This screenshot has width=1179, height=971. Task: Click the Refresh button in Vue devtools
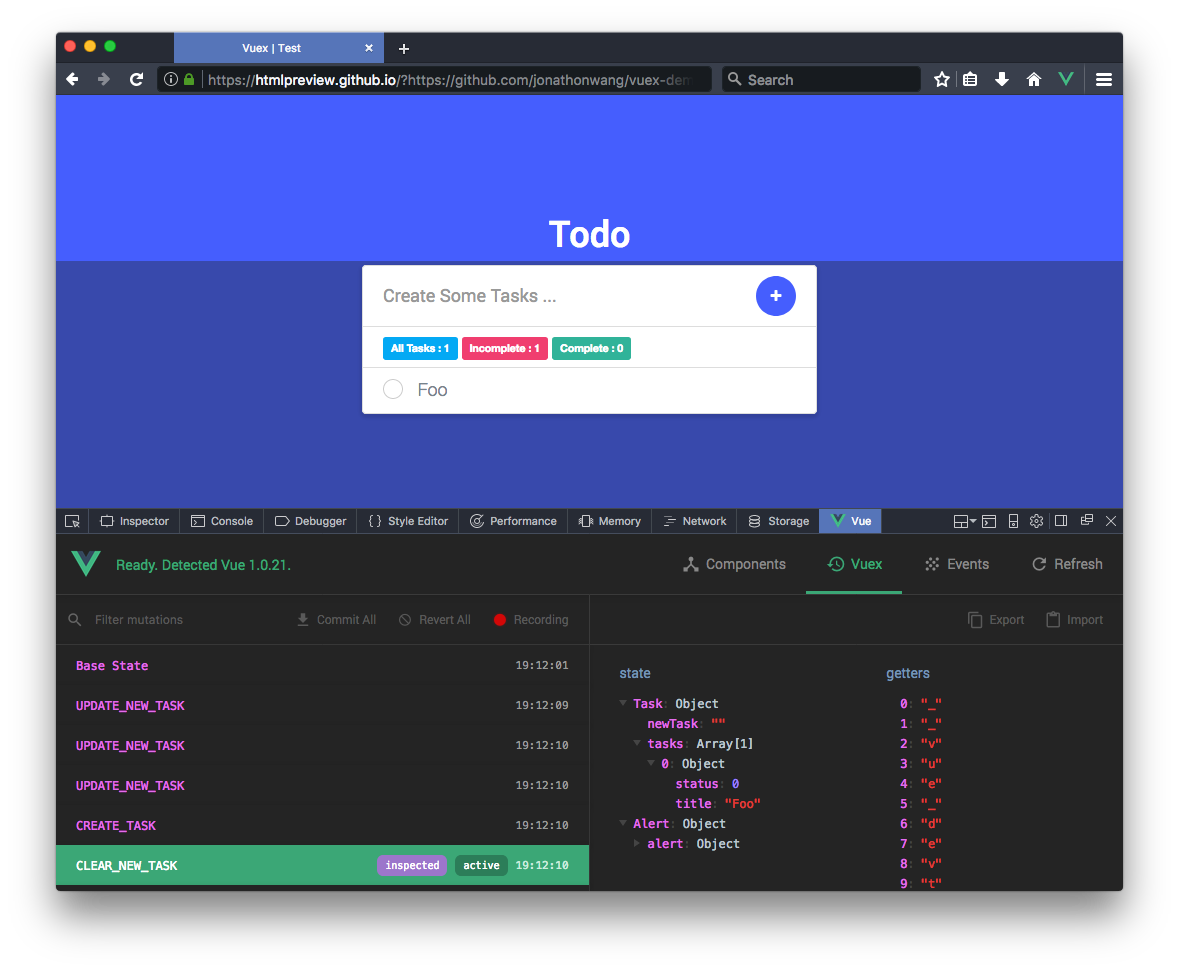point(1067,564)
